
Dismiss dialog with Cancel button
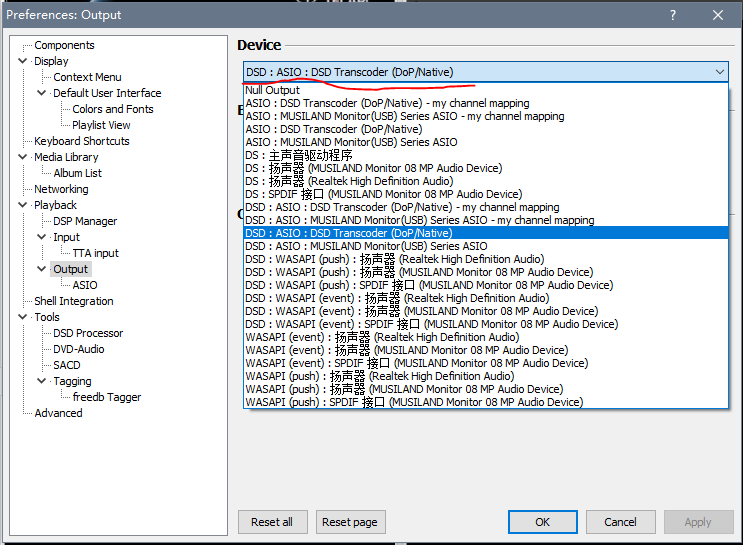(621, 522)
